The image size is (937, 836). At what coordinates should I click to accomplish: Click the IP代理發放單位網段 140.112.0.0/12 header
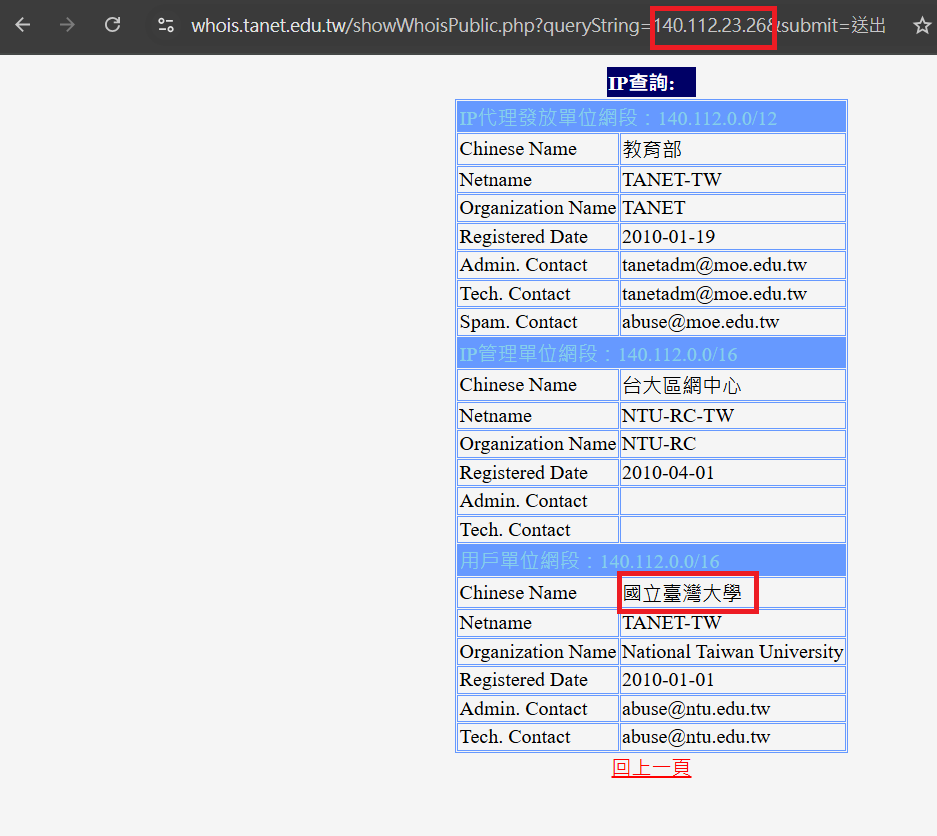(651, 118)
